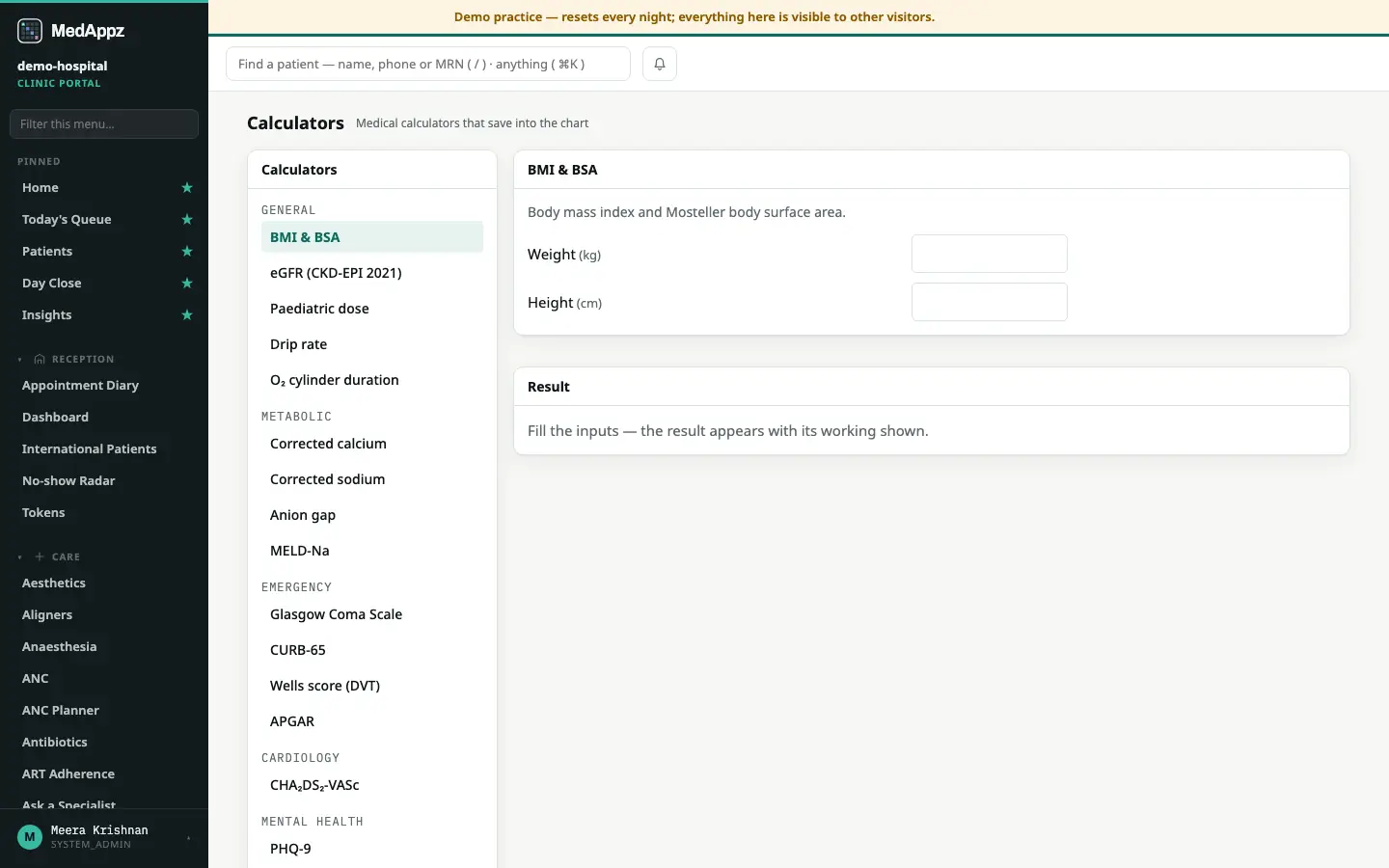Unpin Patients using its star
The height and width of the screenshot is (868, 1389).
(x=187, y=252)
